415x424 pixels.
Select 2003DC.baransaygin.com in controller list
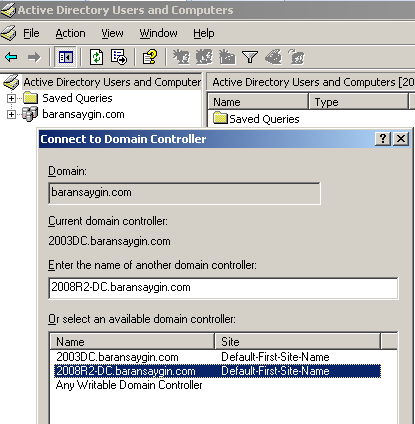tap(117, 357)
